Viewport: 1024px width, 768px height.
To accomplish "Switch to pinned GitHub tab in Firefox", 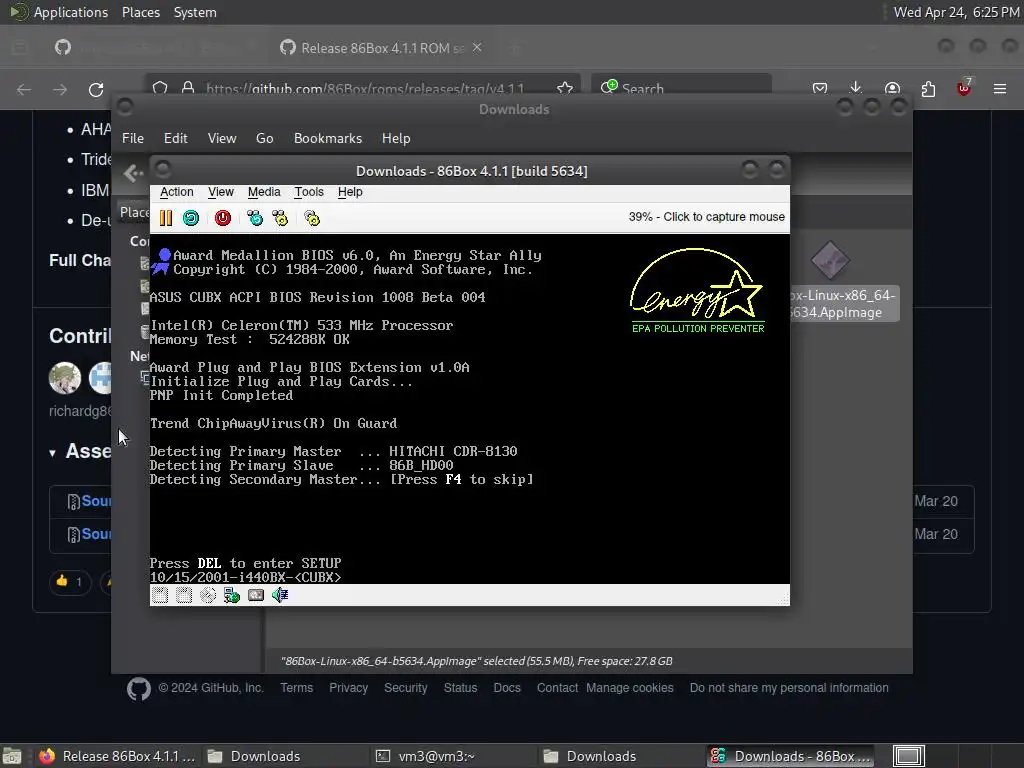I will pos(63,48).
